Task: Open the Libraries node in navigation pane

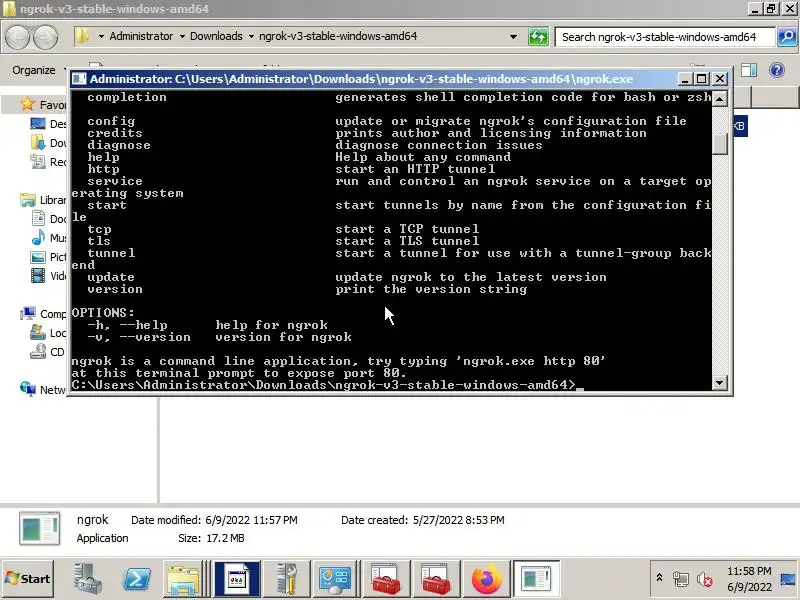Action: pyautogui.click(x=43, y=200)
